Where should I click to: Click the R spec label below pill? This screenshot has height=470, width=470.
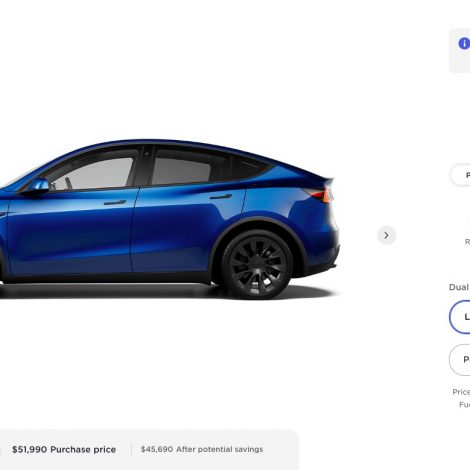point(467,242)
